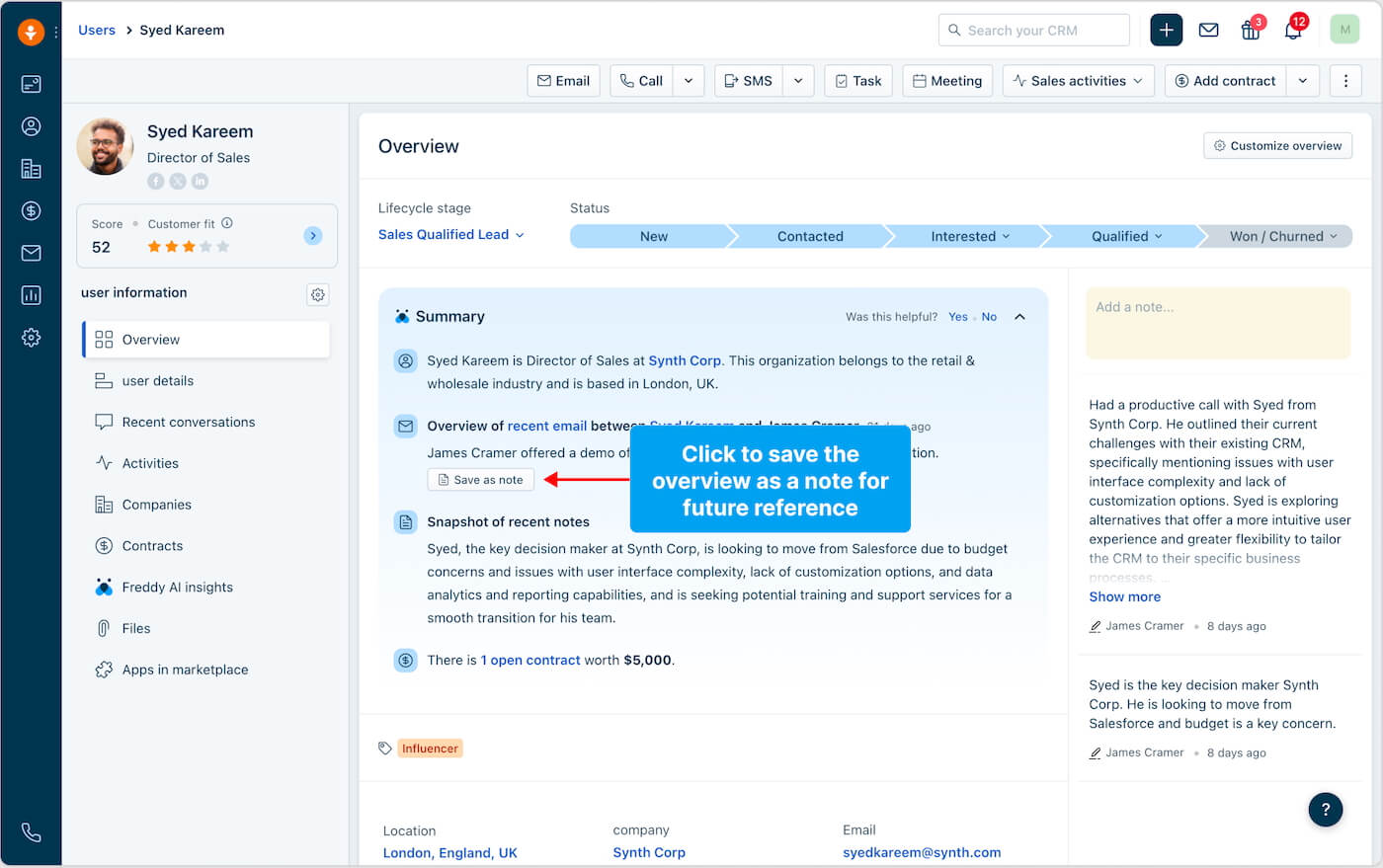Screen dimensions: 1383x868
Task: Click the three-dot more options icon
Action: [x=1345, y=81]
